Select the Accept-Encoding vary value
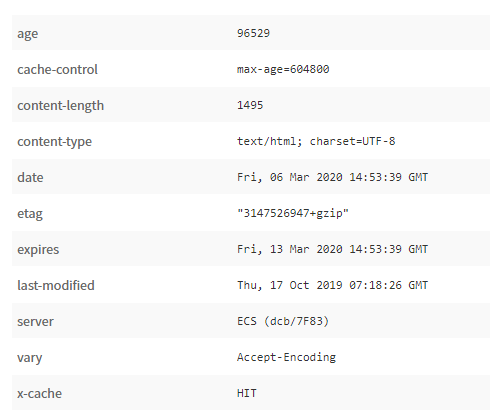 pyautogui.click(x=286, y=357)
